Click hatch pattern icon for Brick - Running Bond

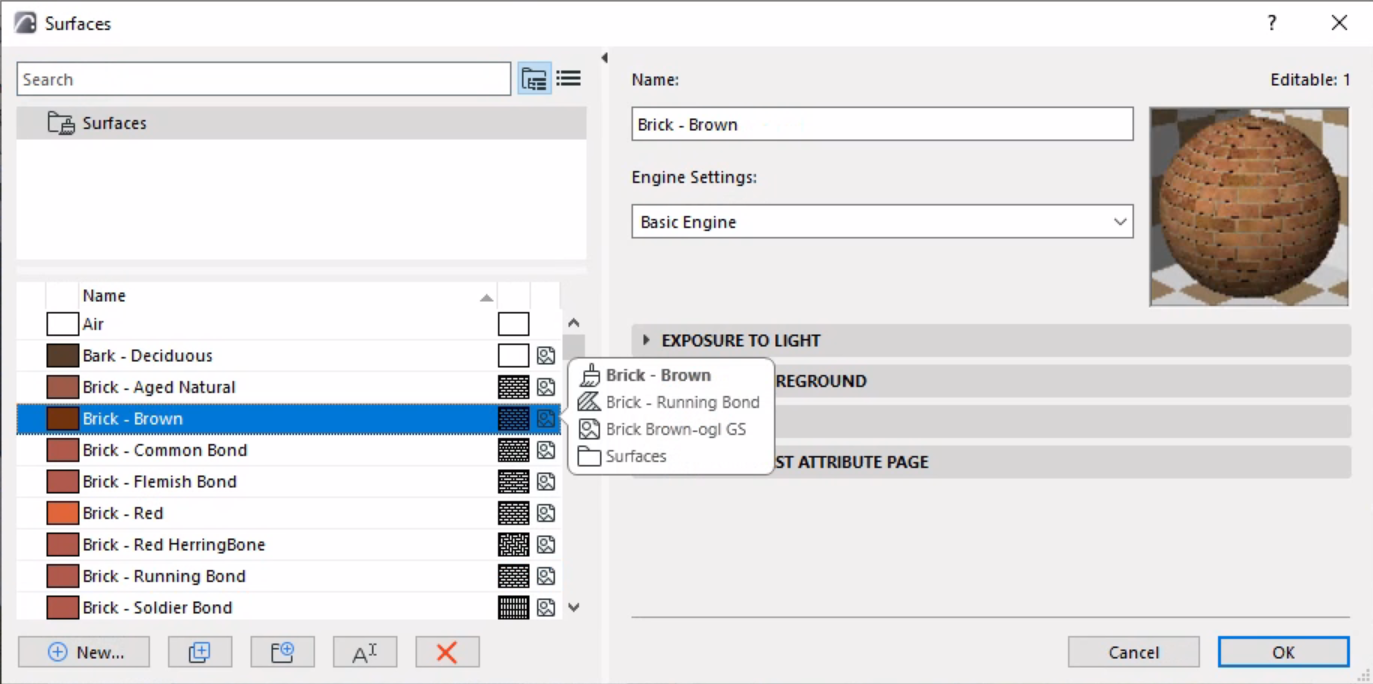click(x=513, y=576)
